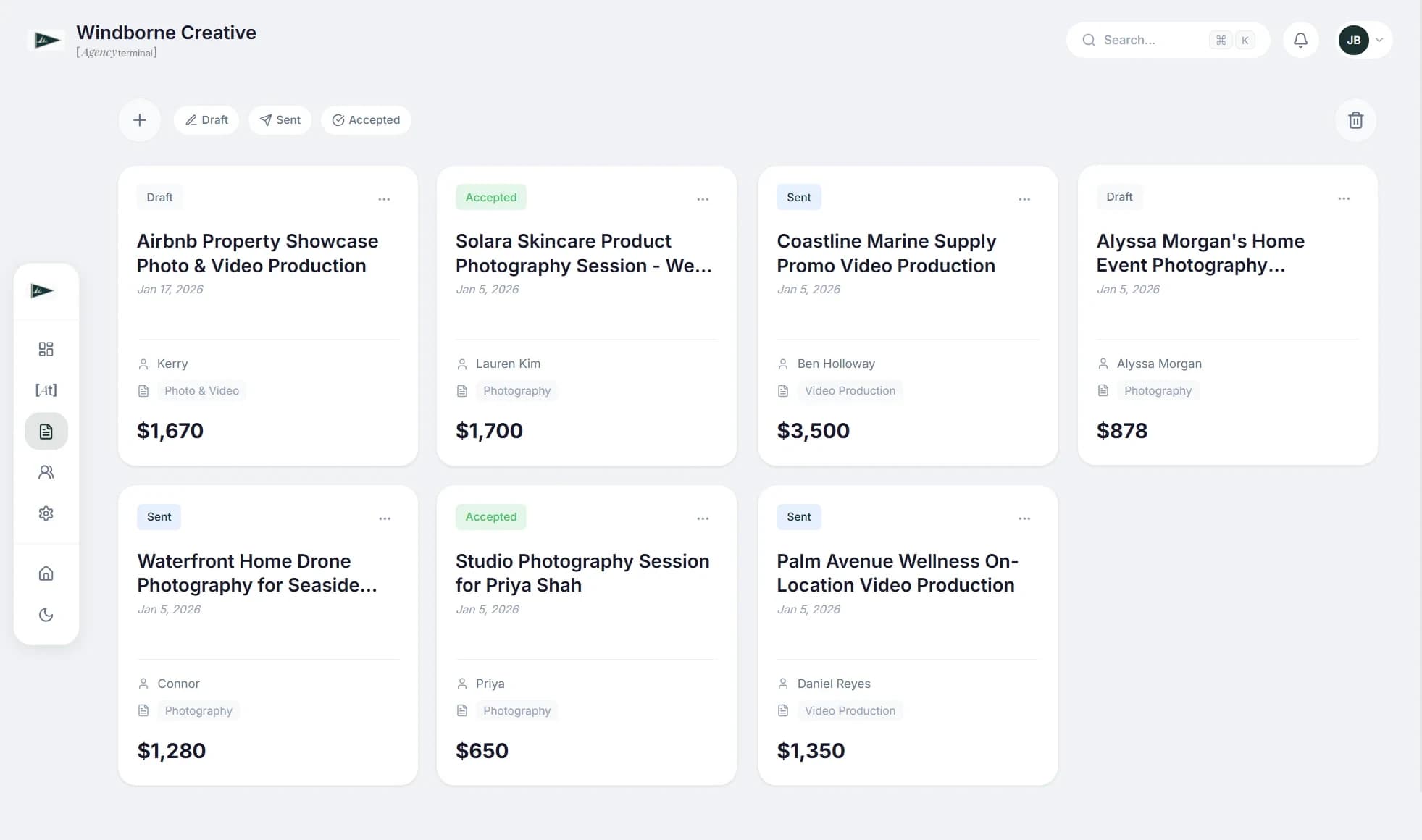Viewport: 1422px width, 840px height.
Task: Click the person icon beside Connor
Action: pyautogui.click(x=143, y=684)
